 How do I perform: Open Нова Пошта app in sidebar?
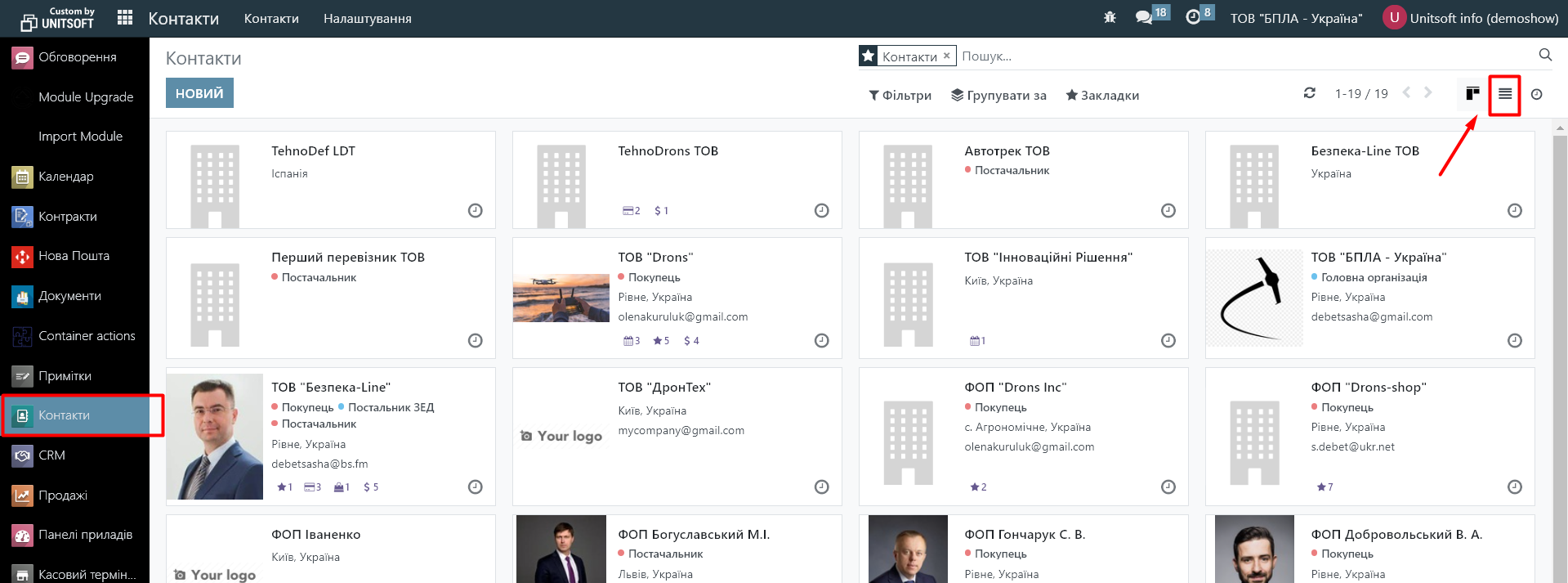[74, 256]
